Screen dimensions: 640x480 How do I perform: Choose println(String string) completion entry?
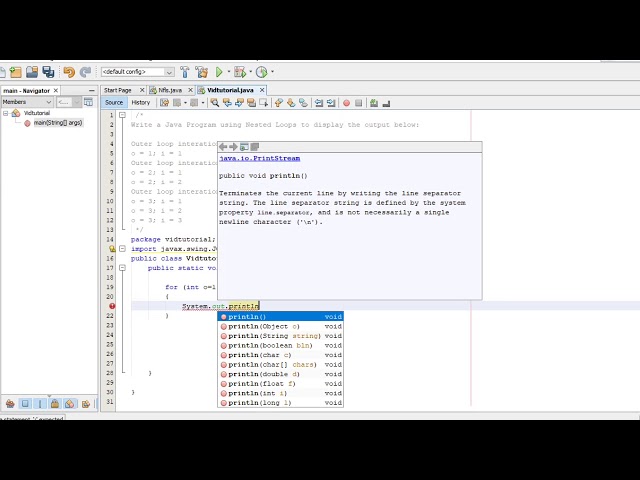click(x=280, y=336)
